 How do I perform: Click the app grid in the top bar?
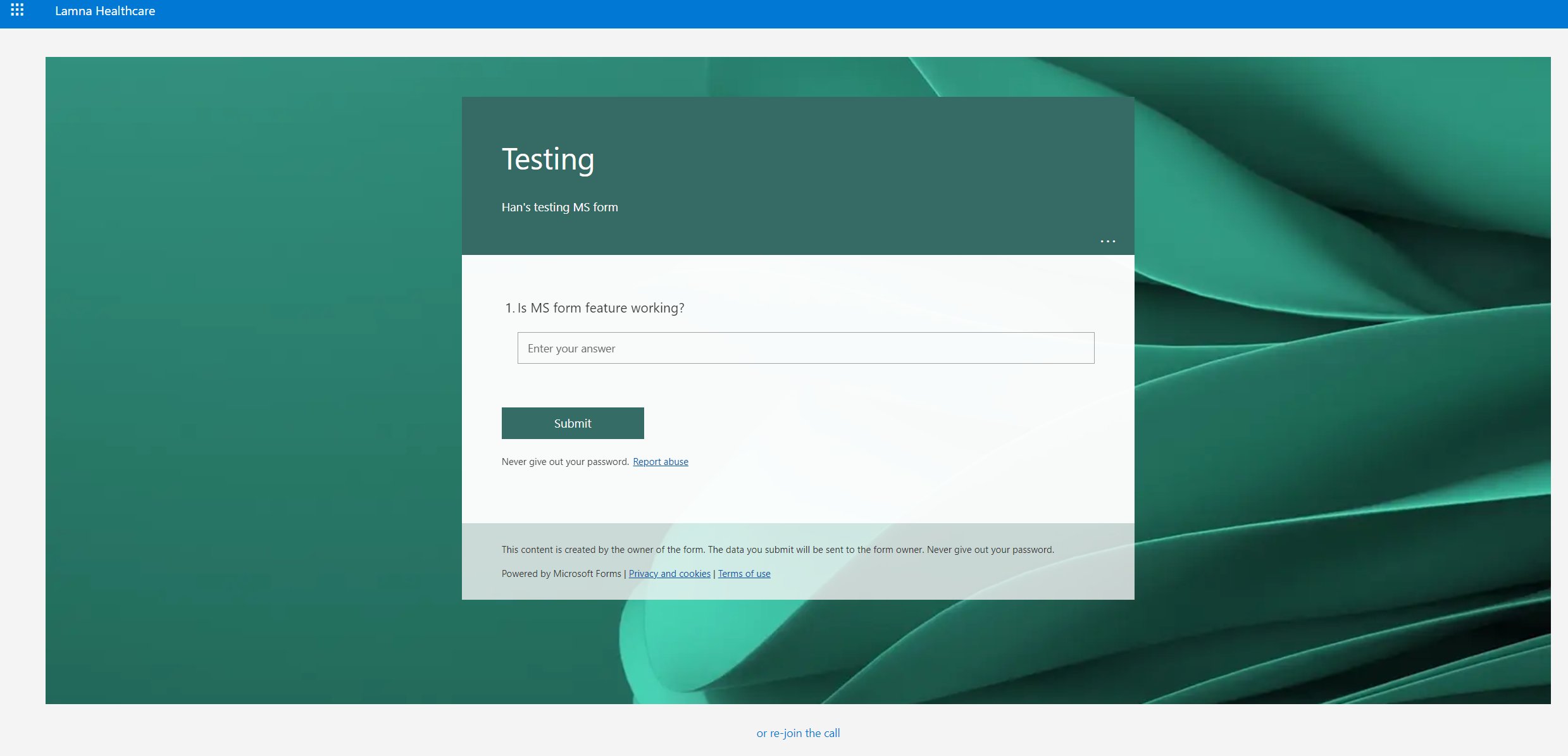click(17, 10)
